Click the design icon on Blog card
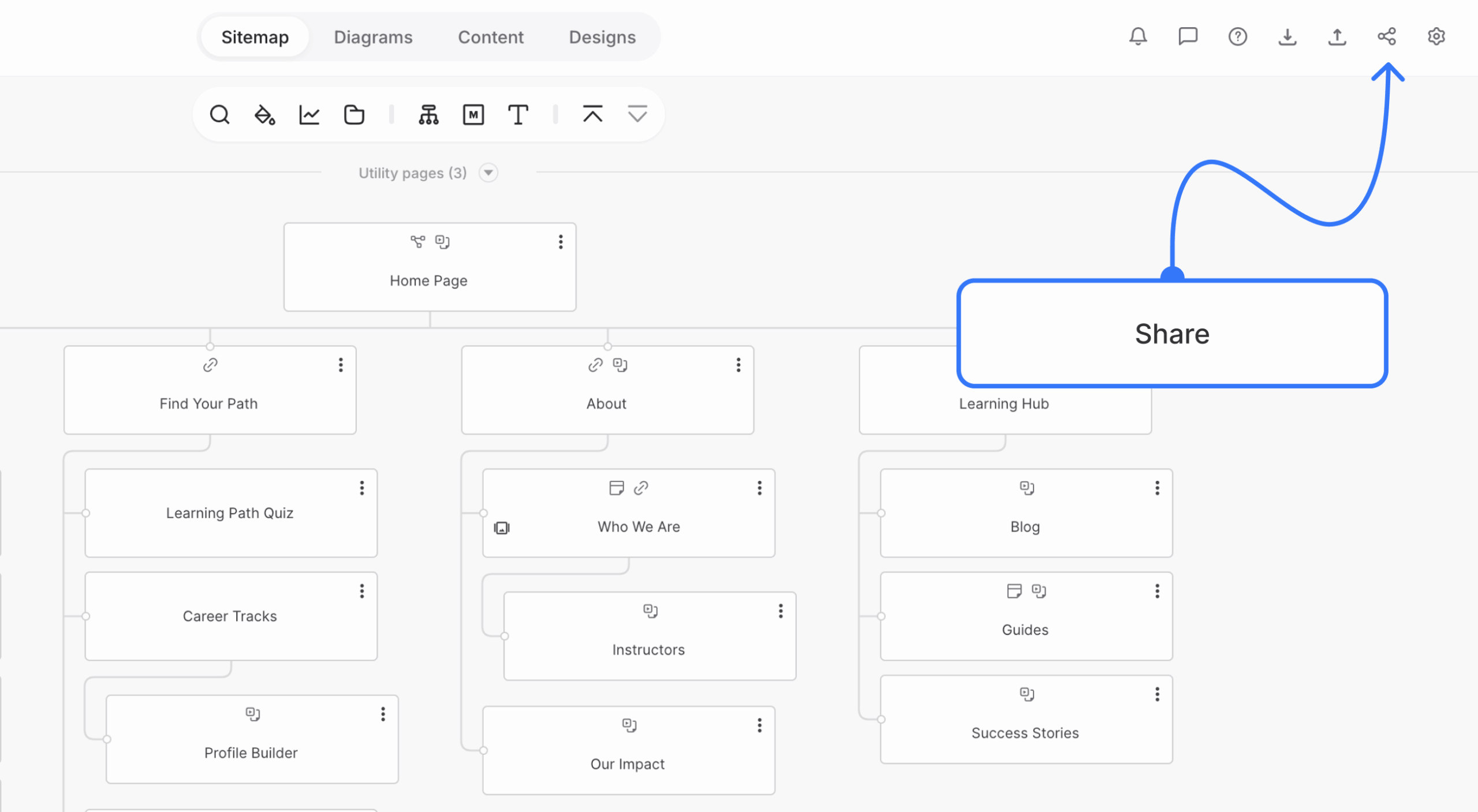1478x812 pixels. coord(1027,488)
